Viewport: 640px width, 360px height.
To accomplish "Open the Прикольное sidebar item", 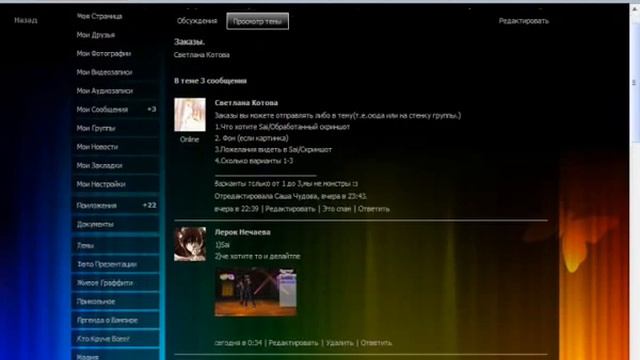I will click(x=96, y=302).
